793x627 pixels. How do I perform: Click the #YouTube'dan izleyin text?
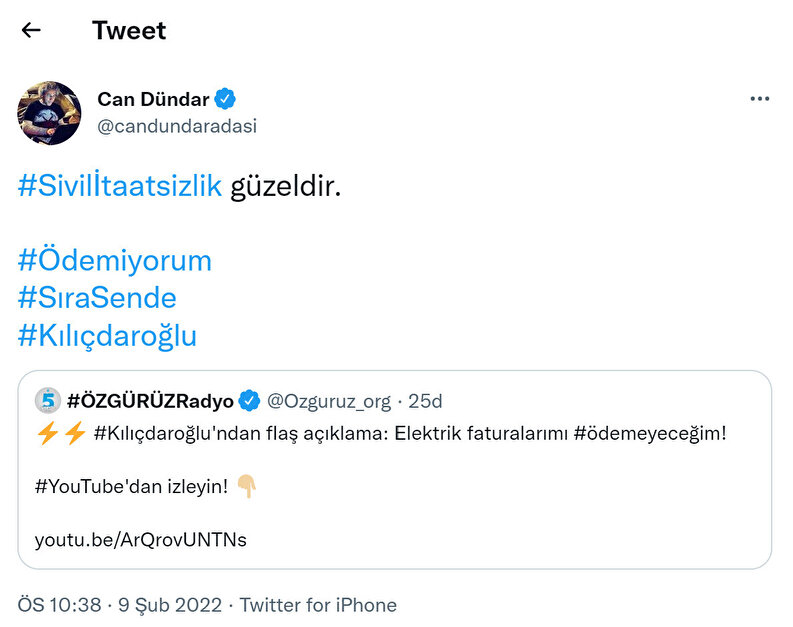(131, 487)
